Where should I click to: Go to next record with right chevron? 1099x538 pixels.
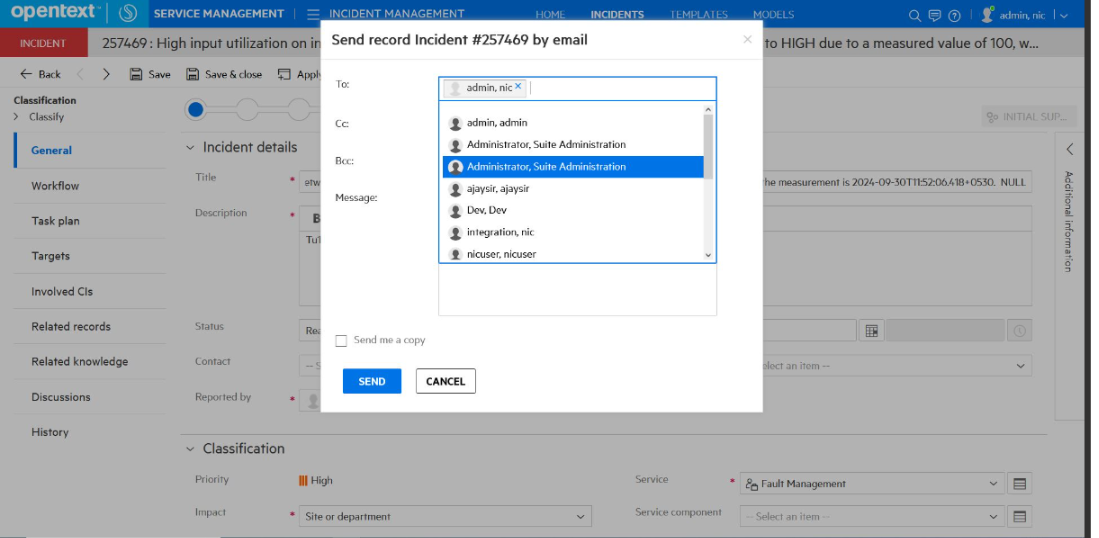click(x=107, y=74)
